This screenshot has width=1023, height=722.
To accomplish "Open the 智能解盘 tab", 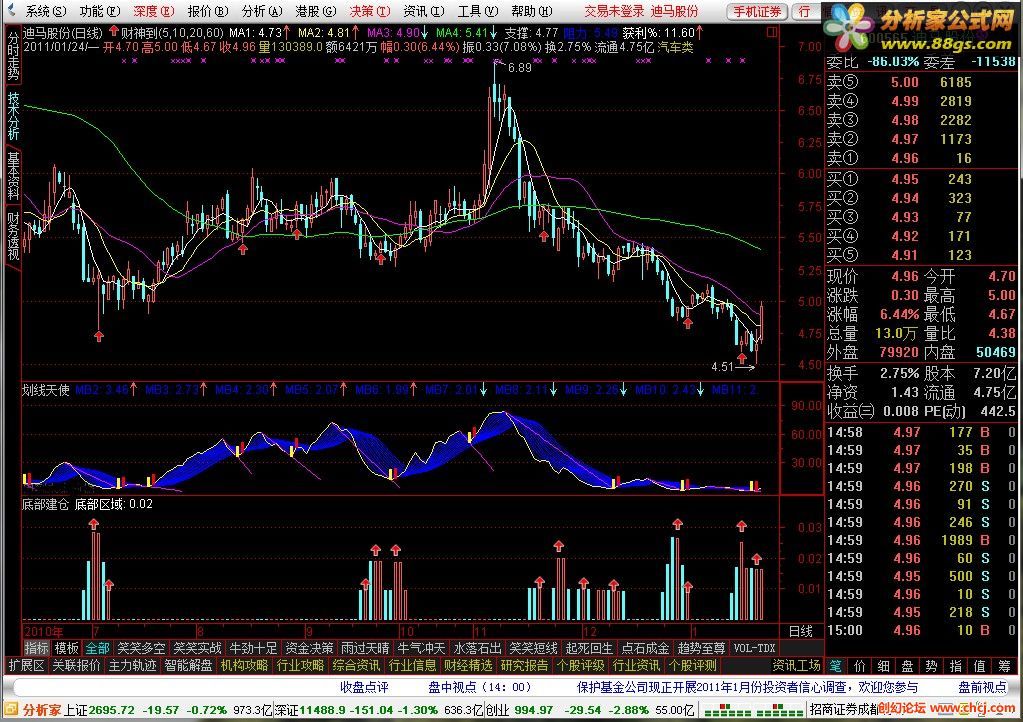I will (189, 665).
